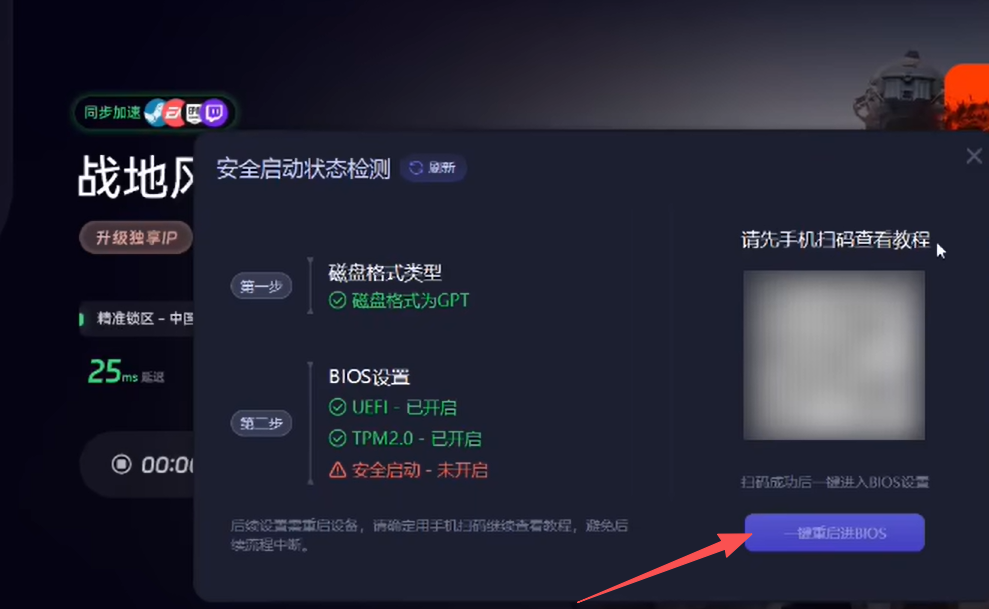Click the 安全启动 - 未开启 status text

tap(419, 470)
